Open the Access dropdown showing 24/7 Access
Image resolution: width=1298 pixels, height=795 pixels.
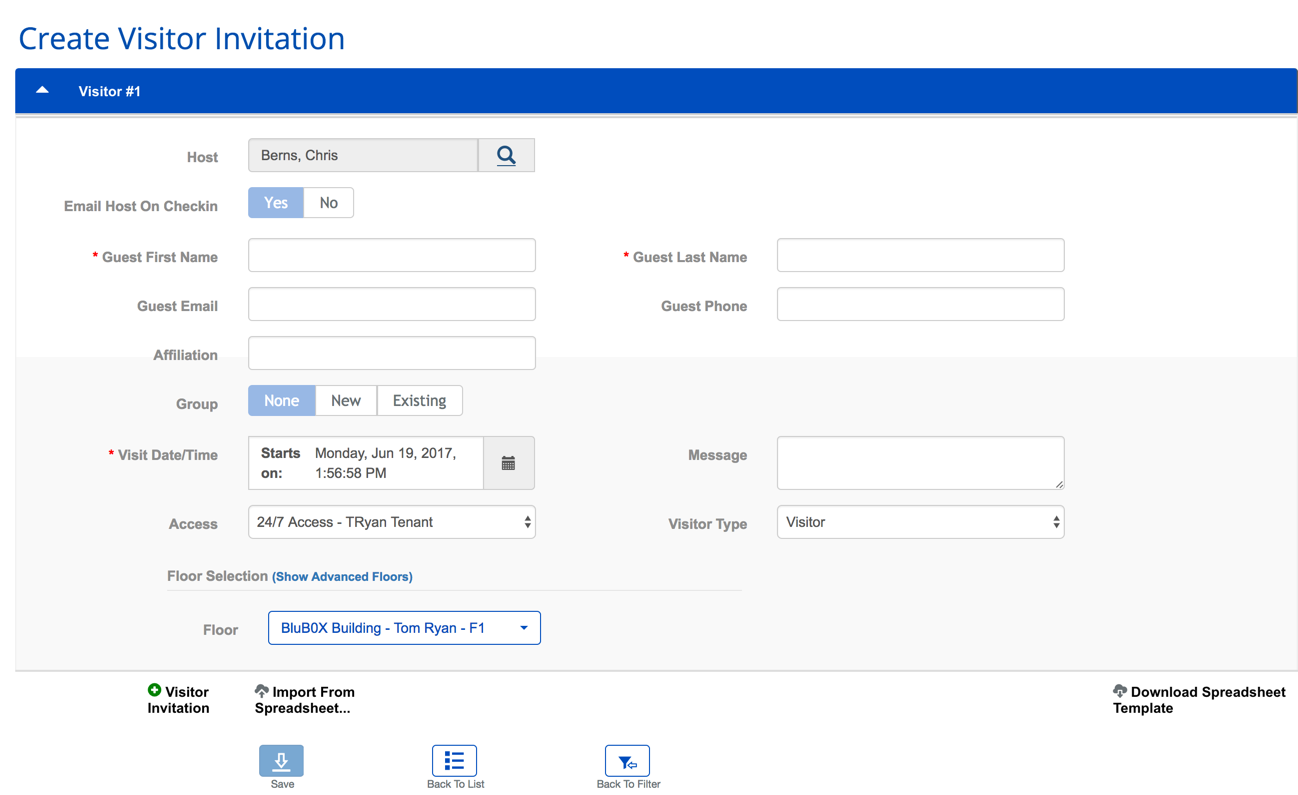[391, 521]
